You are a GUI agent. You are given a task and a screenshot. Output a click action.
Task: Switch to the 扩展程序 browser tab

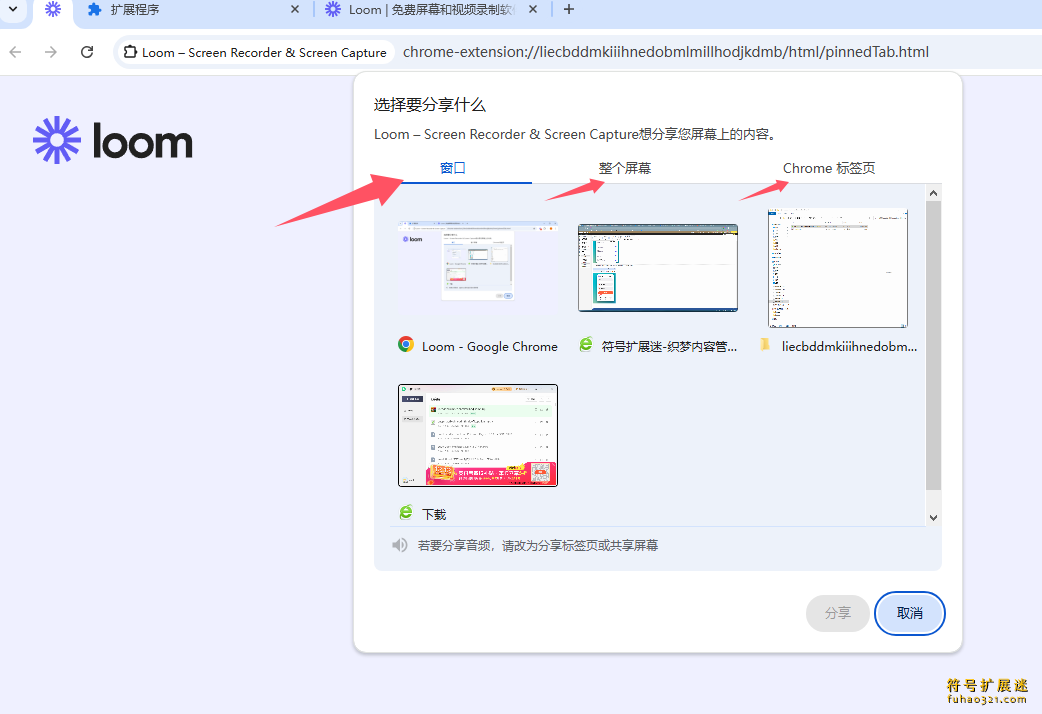[193, 10]
